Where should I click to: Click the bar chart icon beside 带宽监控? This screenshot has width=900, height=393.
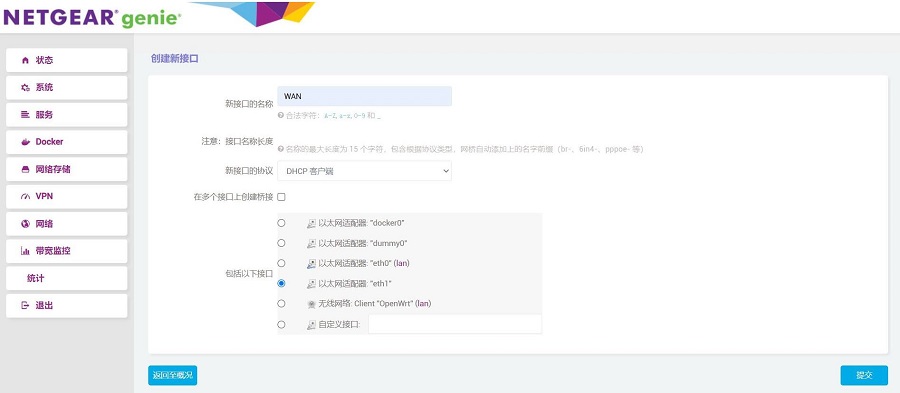pos(25,251)
